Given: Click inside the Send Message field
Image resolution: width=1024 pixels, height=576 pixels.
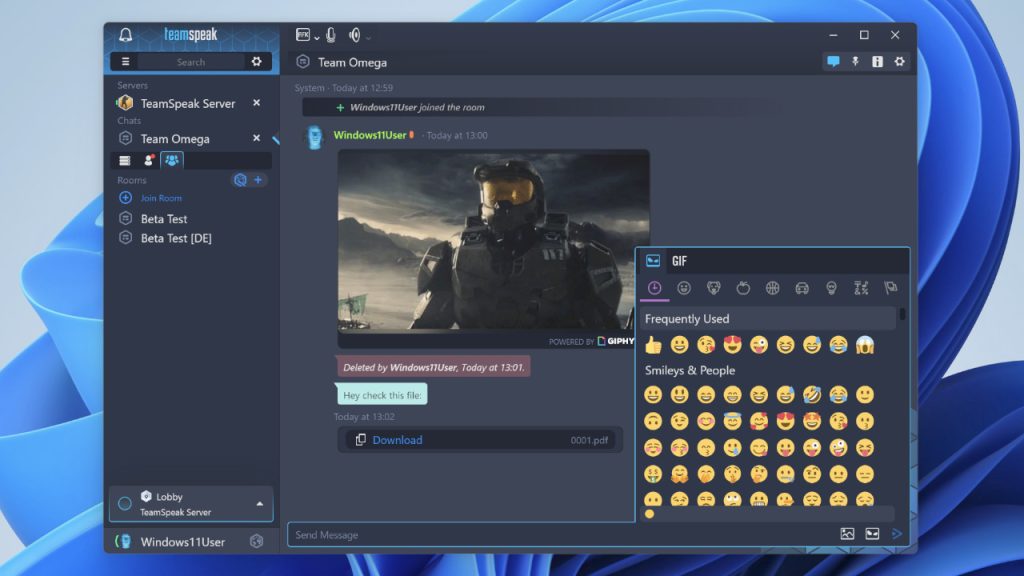Looking at the screenshot, I should (x=450, y=534).
